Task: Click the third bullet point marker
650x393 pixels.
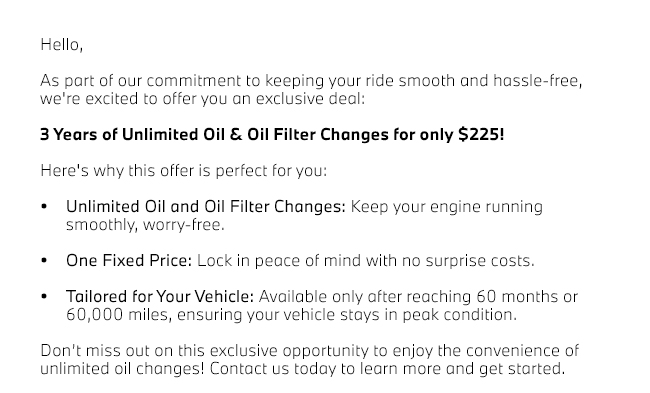Action: 44,296
